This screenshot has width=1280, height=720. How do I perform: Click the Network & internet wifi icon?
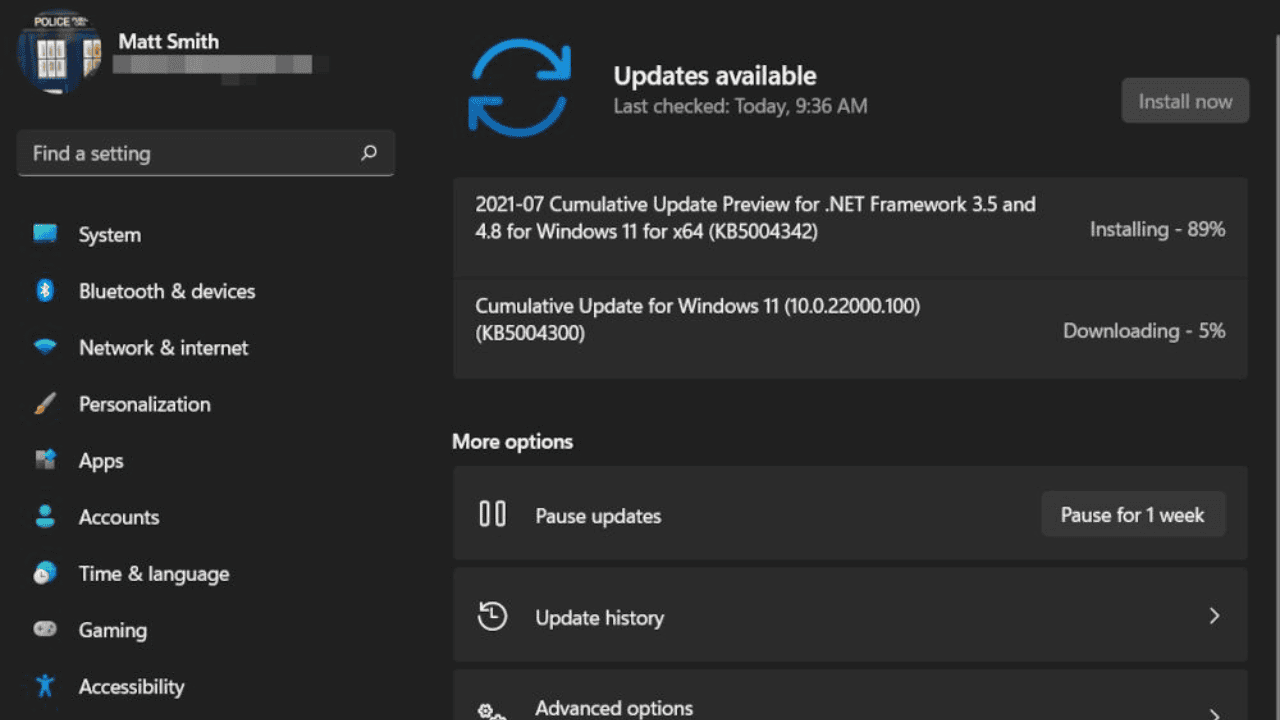coord(45,348)
